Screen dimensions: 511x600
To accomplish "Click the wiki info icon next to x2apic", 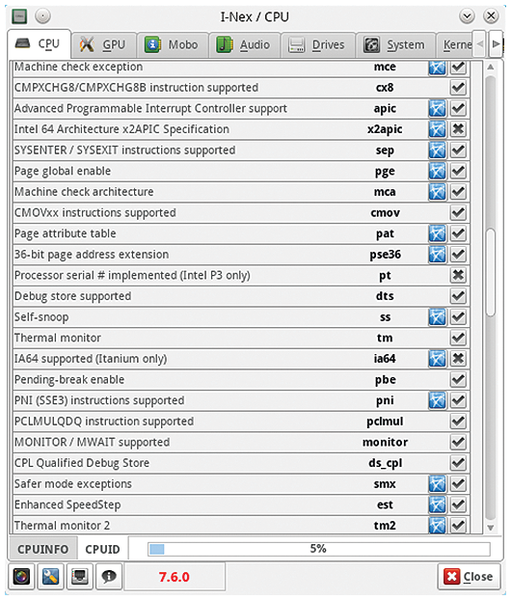I will click(437, 129).
